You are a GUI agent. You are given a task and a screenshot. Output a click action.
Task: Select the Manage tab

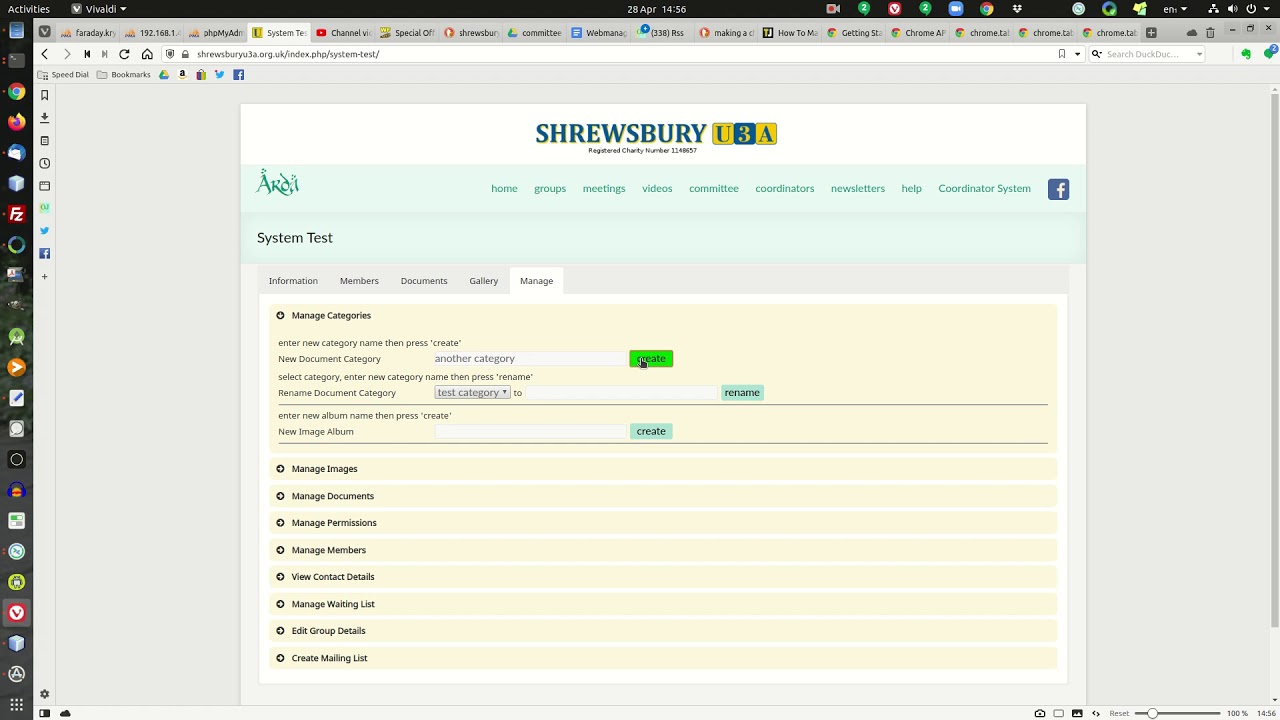(536, 281)
